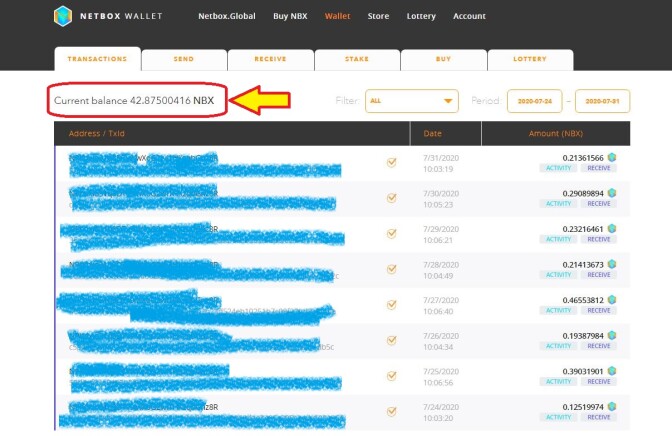Screen dimensions: 672x436
Task: Open Buy NBX in the top navigation
Action: tap(290, 16)
